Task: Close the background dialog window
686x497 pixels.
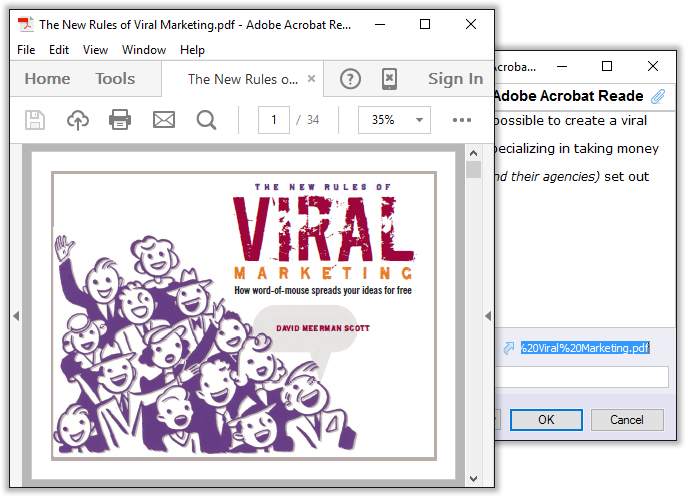Action: (x=652, y=66)
